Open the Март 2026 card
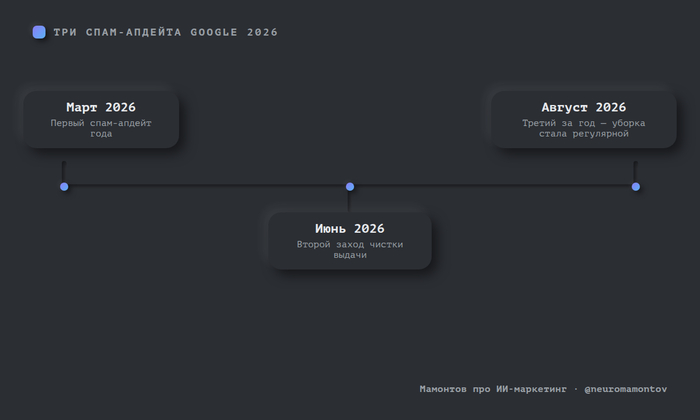Screen dimensions: 700x420 click(101, 120)
